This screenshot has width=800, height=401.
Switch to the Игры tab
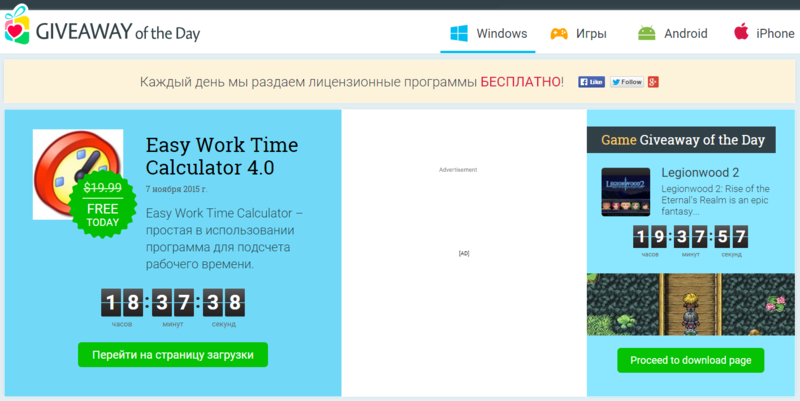[579, 34]
